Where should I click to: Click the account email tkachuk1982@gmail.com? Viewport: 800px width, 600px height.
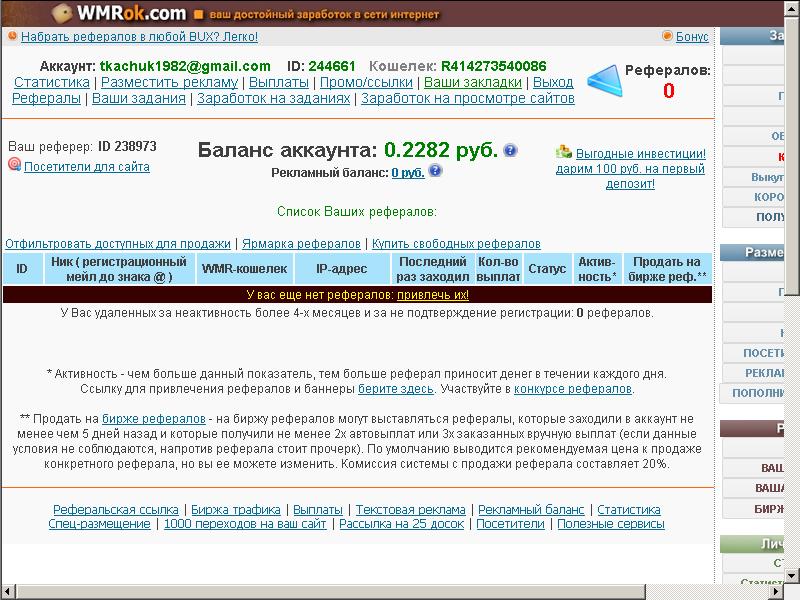click(185, 66)
